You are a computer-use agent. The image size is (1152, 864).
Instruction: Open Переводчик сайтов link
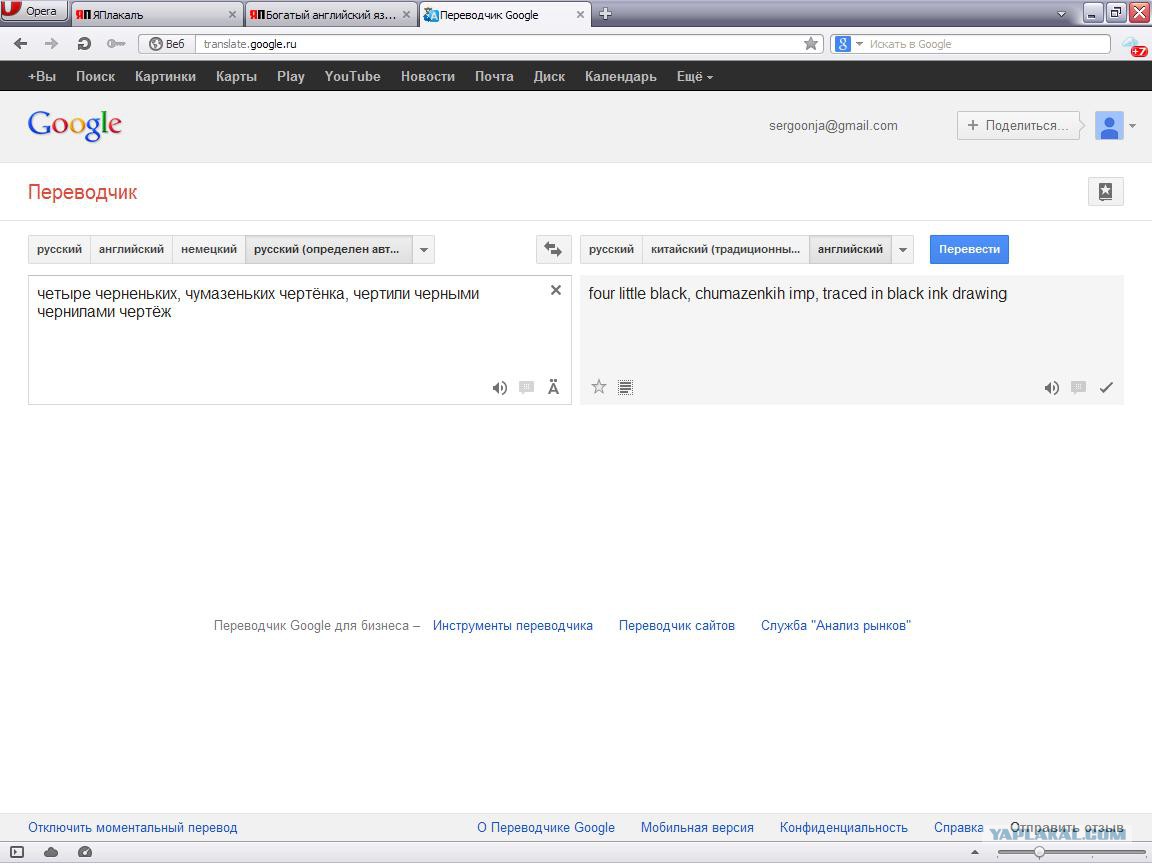pyautogui.click(x=677, y=625)
